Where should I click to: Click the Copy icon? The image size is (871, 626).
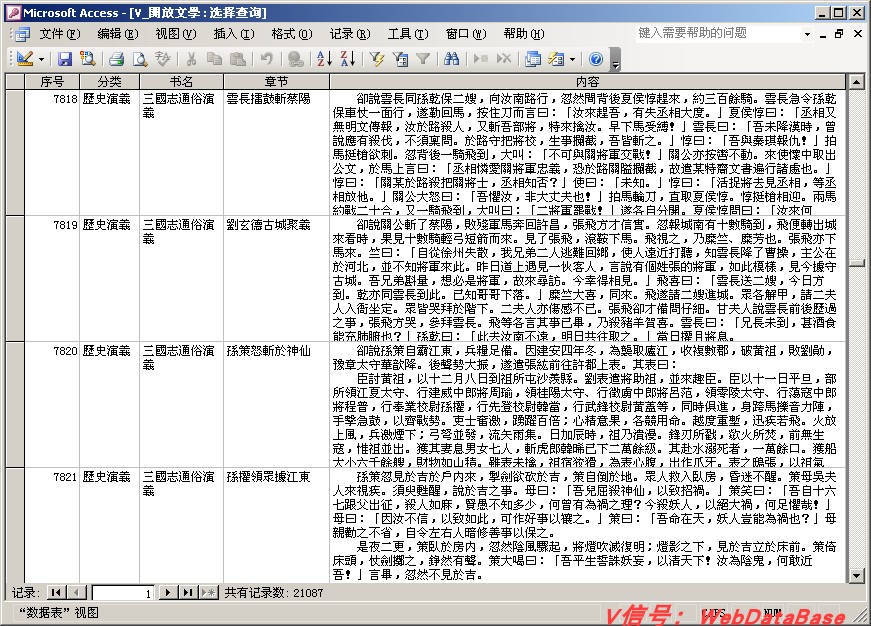click(x=214, y=58)
